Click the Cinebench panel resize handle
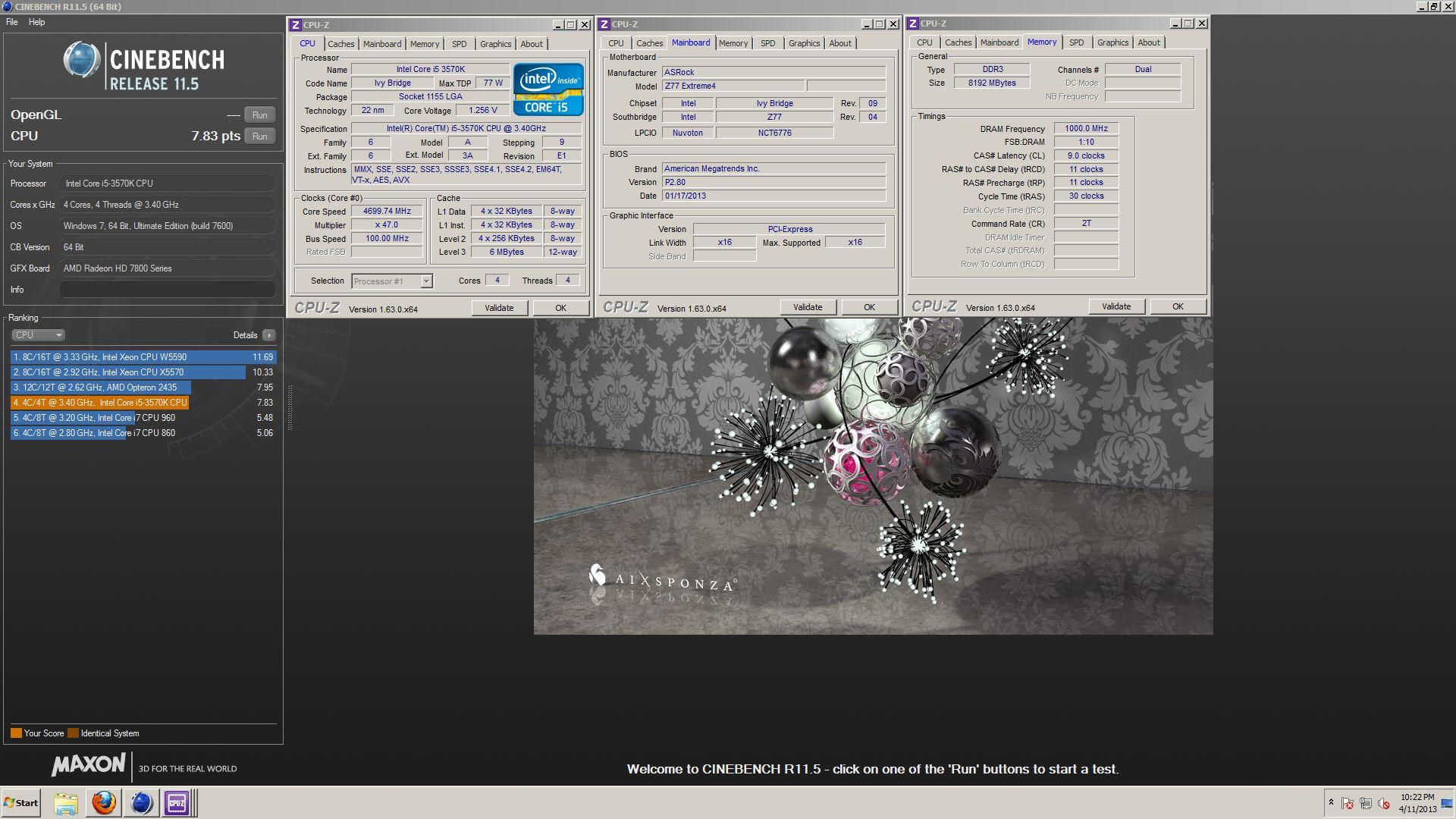Image resolution: width=1456 pixels, height=819 pixels. [x=290, y=408]
